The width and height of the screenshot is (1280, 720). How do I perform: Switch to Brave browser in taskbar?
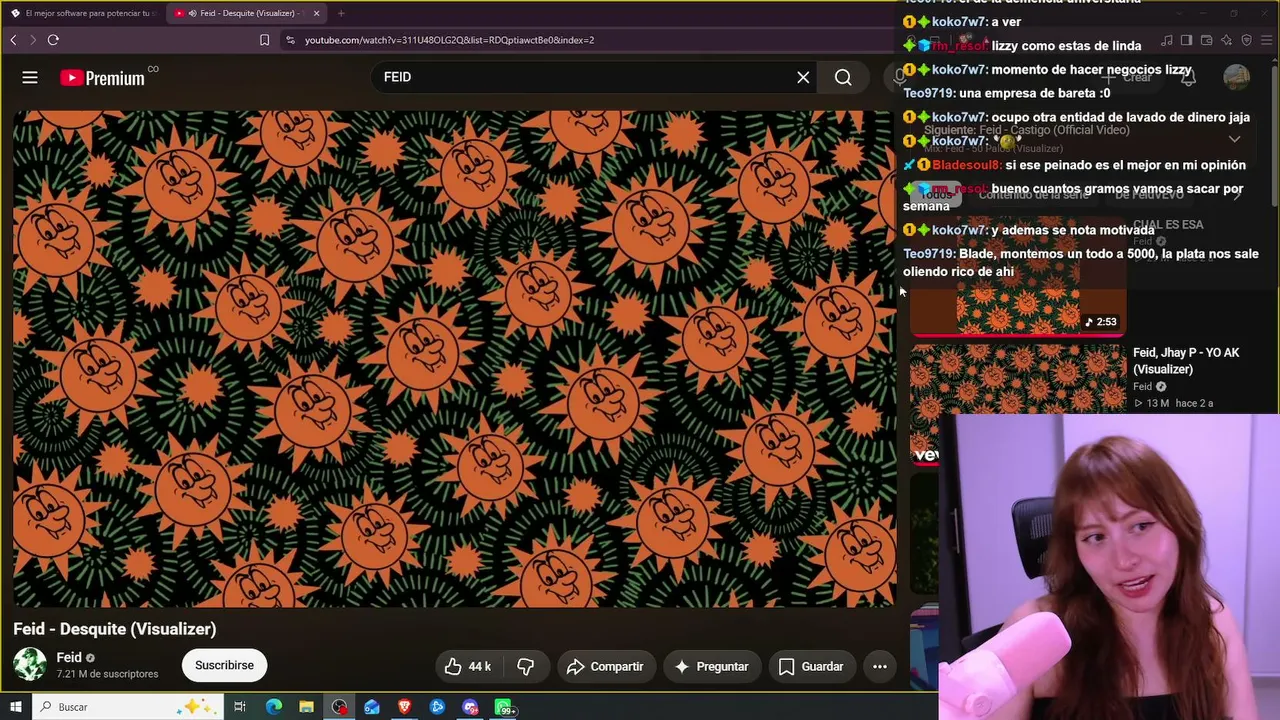(x=405, y=707)
